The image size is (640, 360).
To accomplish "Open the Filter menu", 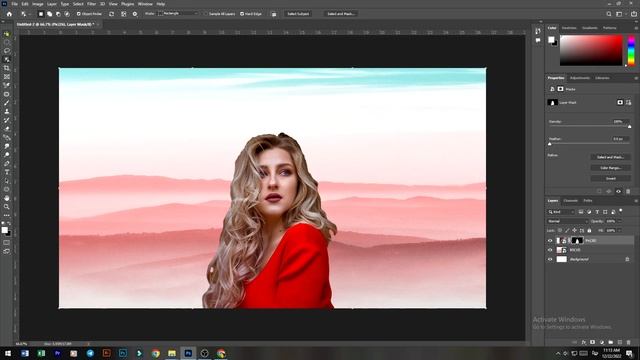I will click(x=91, y=4).
